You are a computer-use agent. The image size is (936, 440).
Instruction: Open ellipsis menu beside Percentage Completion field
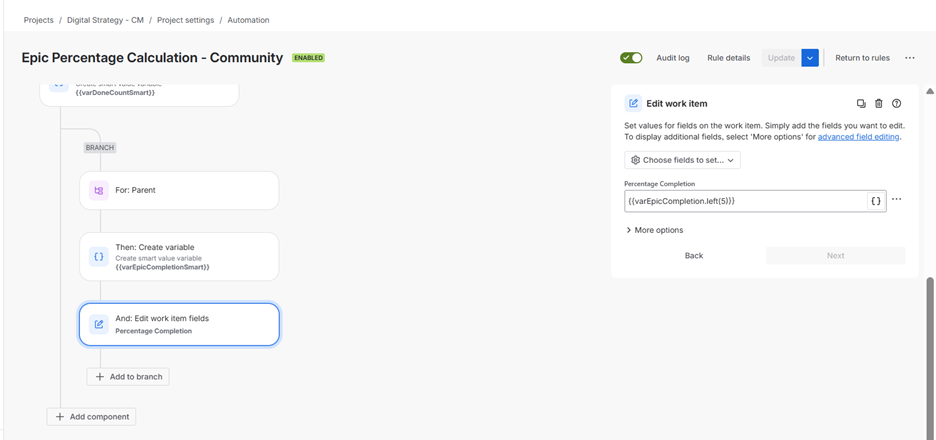pyautogui.click(x=896, y=199)
